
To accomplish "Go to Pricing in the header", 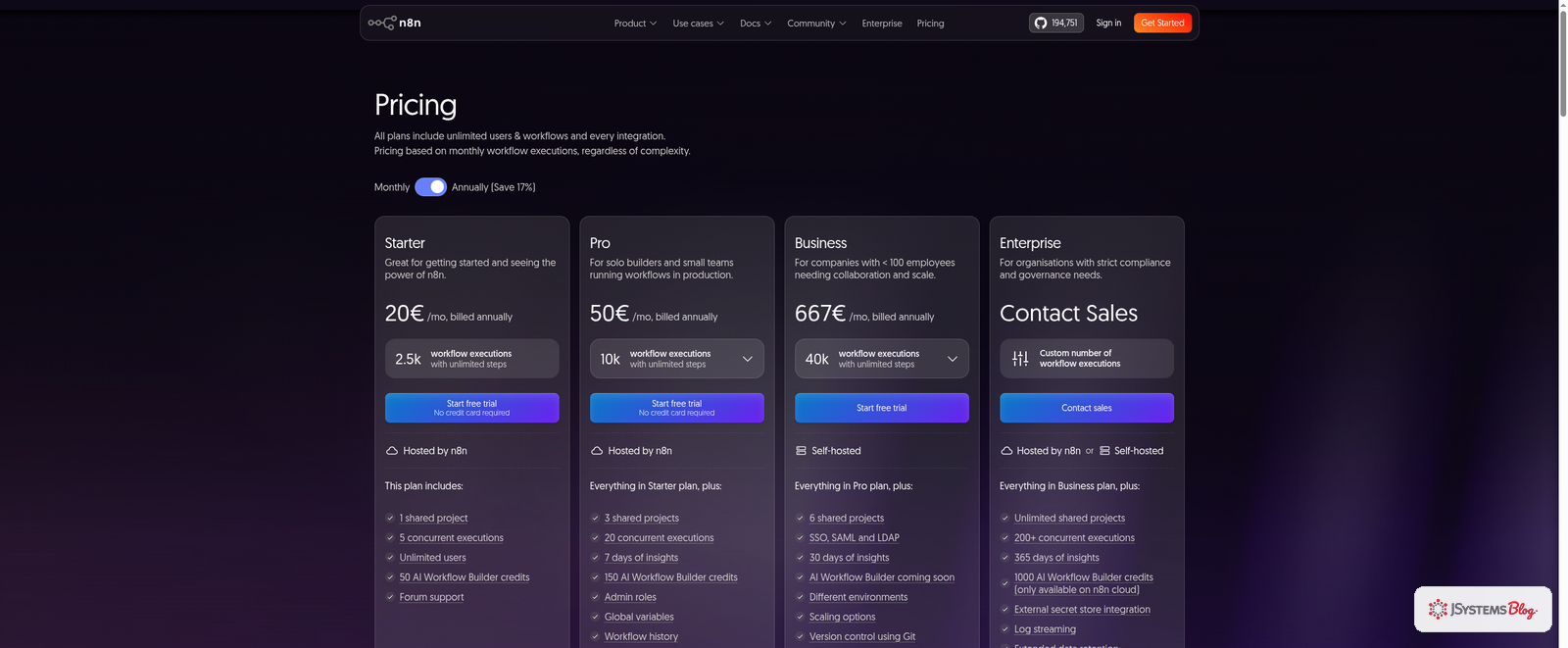I will pyautogui.click(x=930, y=24).
